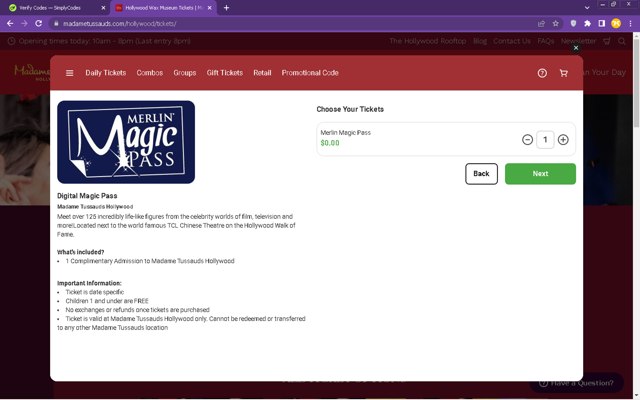Expand the tab search dropdown arrow
This screenshot has width=640, height=400.
pyautogui.click(x=587, y=8)
